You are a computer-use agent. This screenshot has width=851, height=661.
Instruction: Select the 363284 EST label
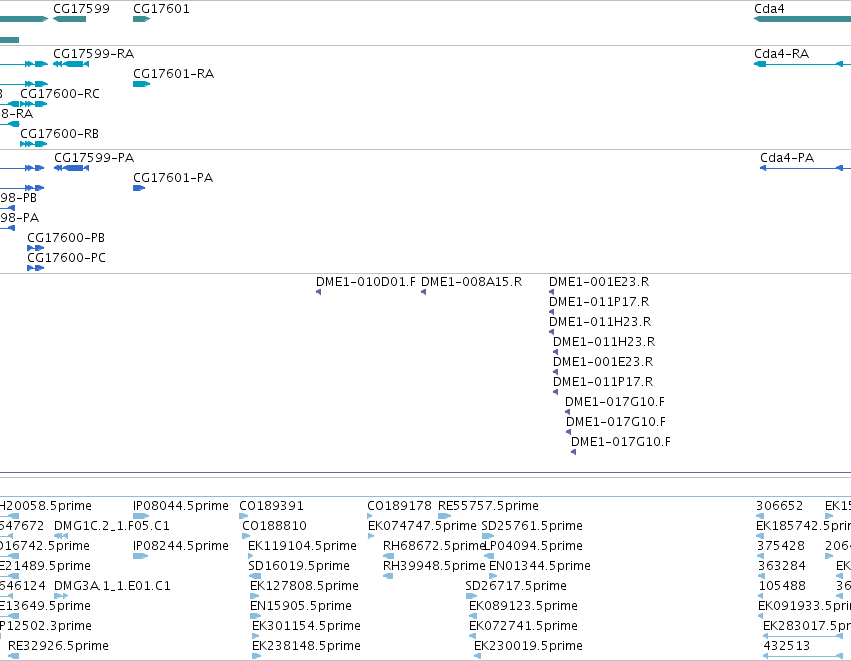[x=782, y=566]
